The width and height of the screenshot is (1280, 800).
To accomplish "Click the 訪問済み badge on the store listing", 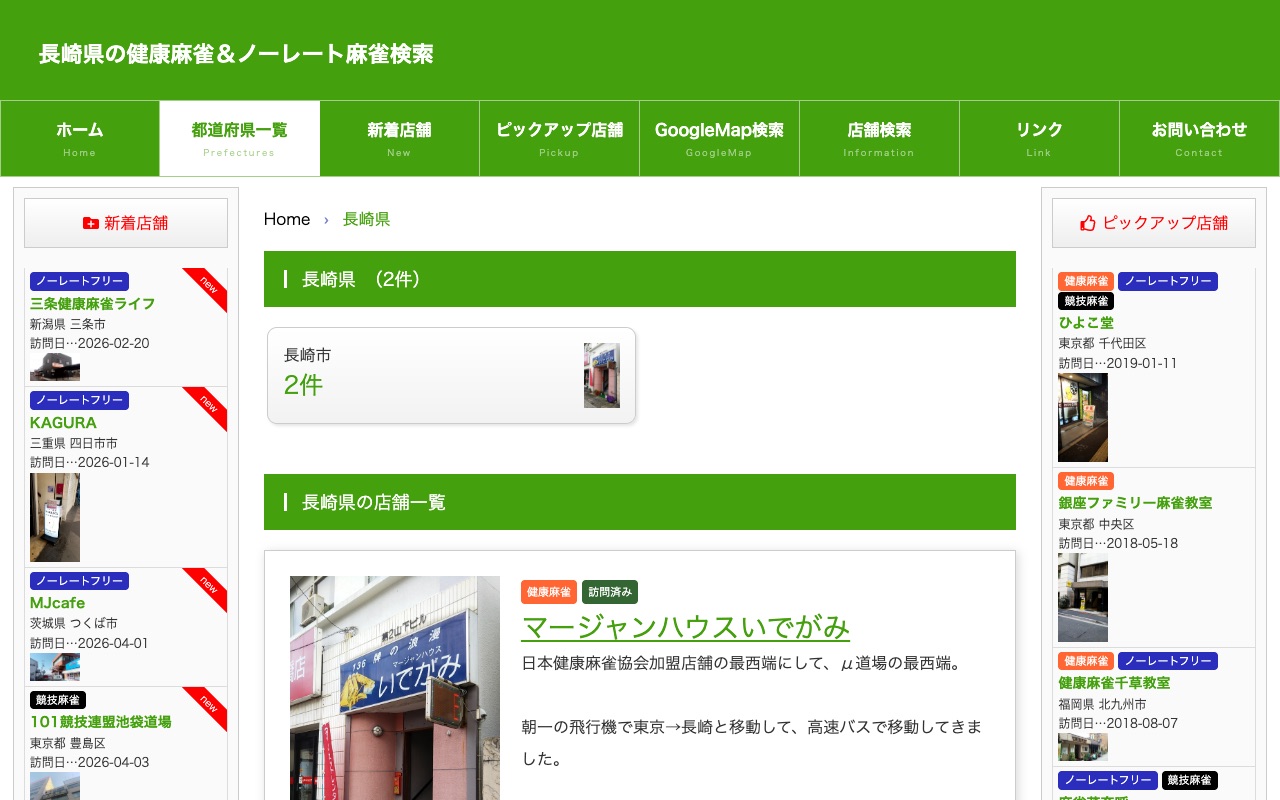I will [610, 592].
